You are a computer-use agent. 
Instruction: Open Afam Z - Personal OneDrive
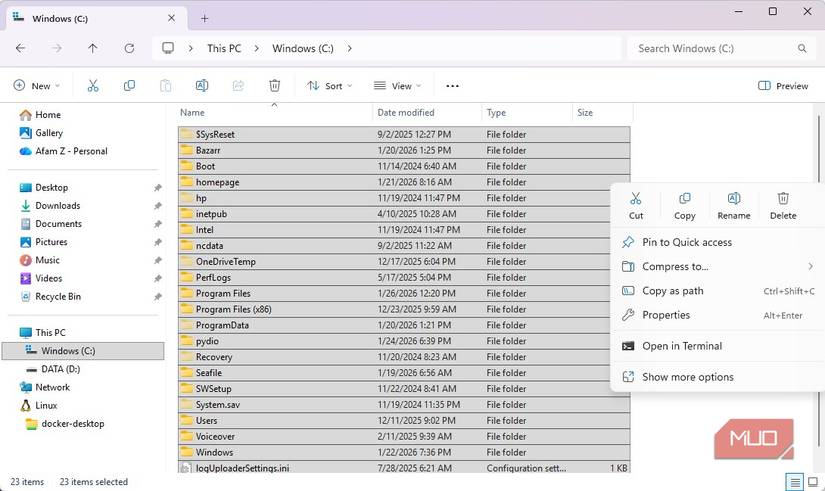point(63,151)
